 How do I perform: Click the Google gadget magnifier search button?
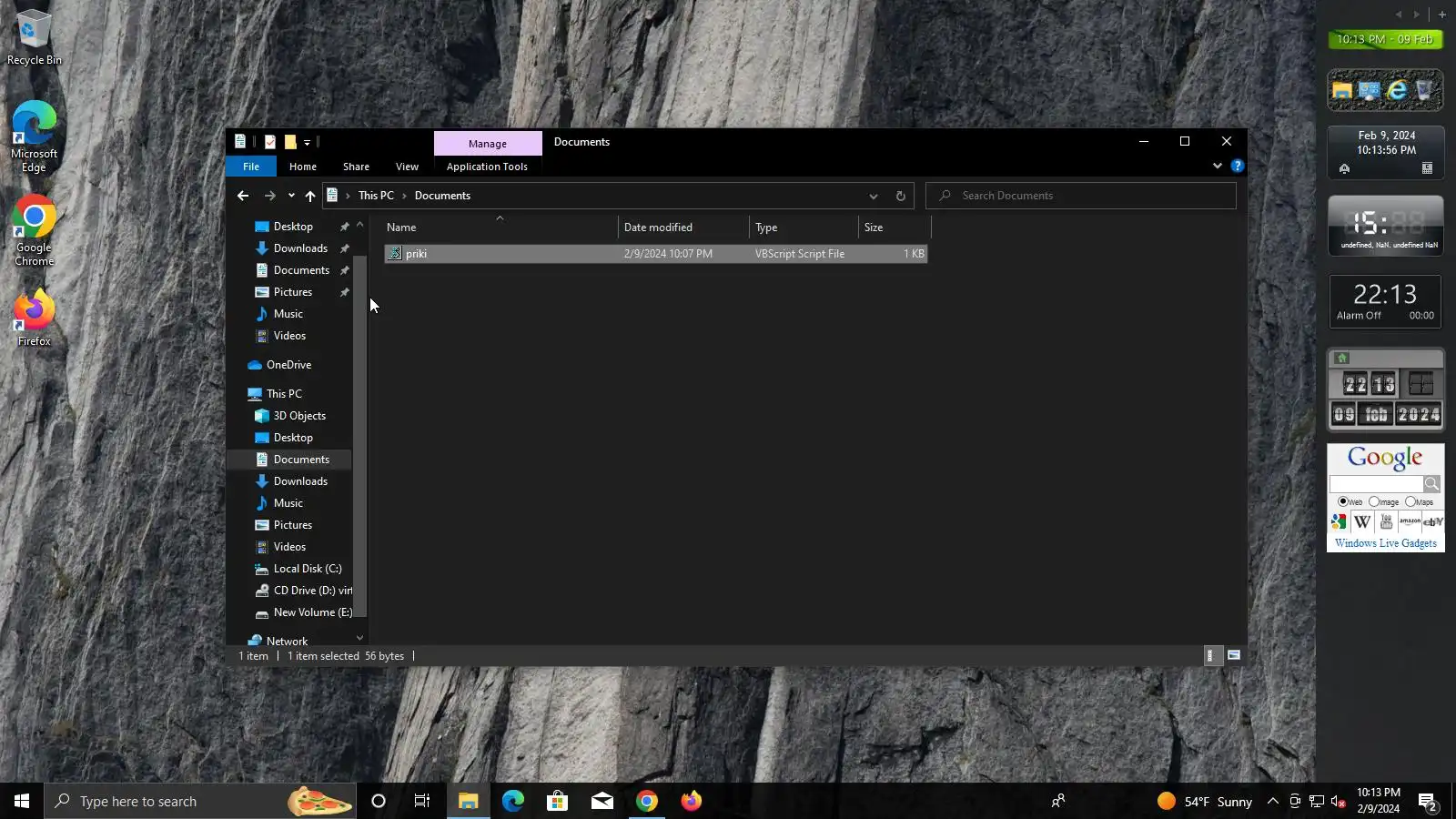click(1432, 484)
